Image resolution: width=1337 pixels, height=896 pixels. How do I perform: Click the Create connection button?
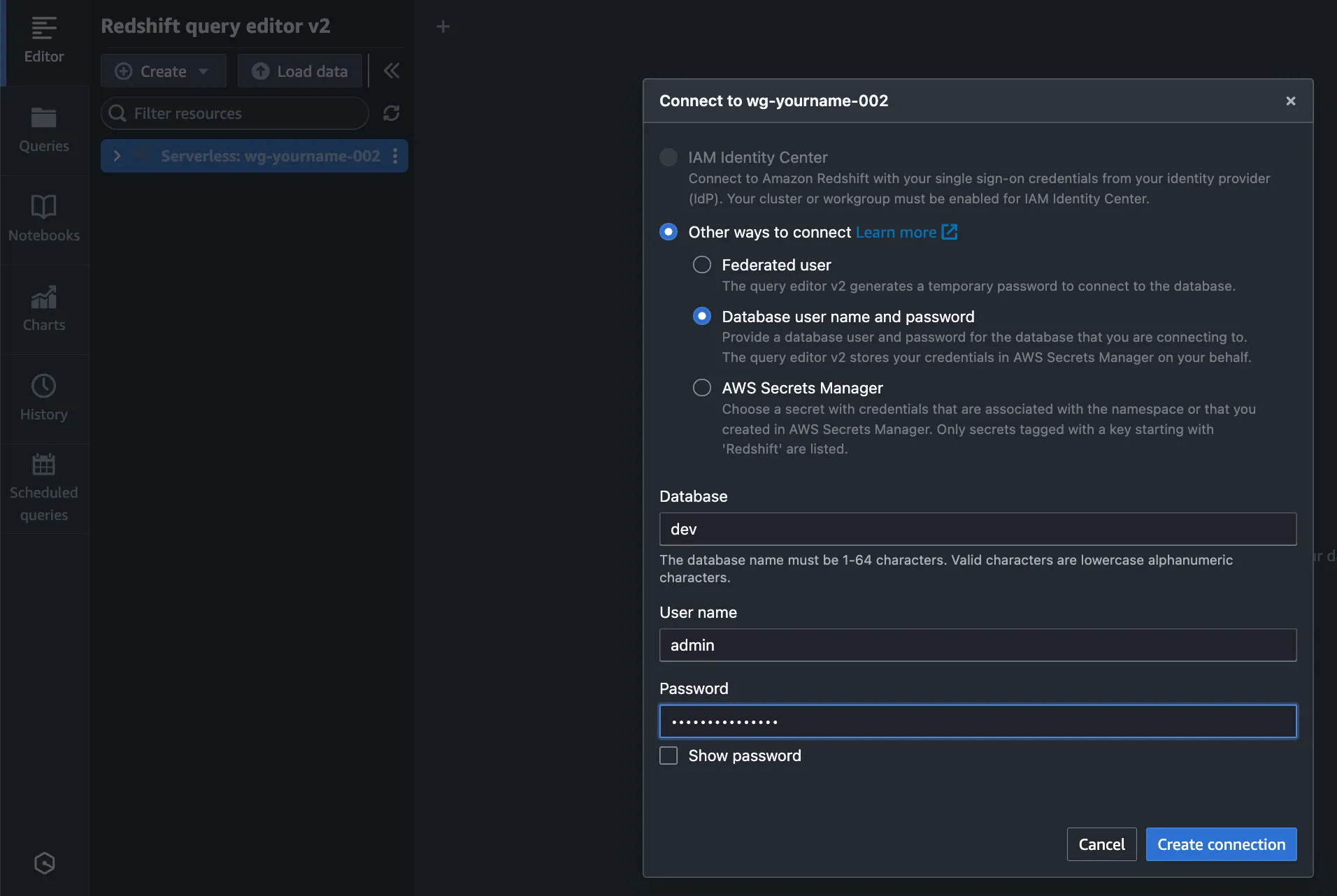pos(1221,844)
